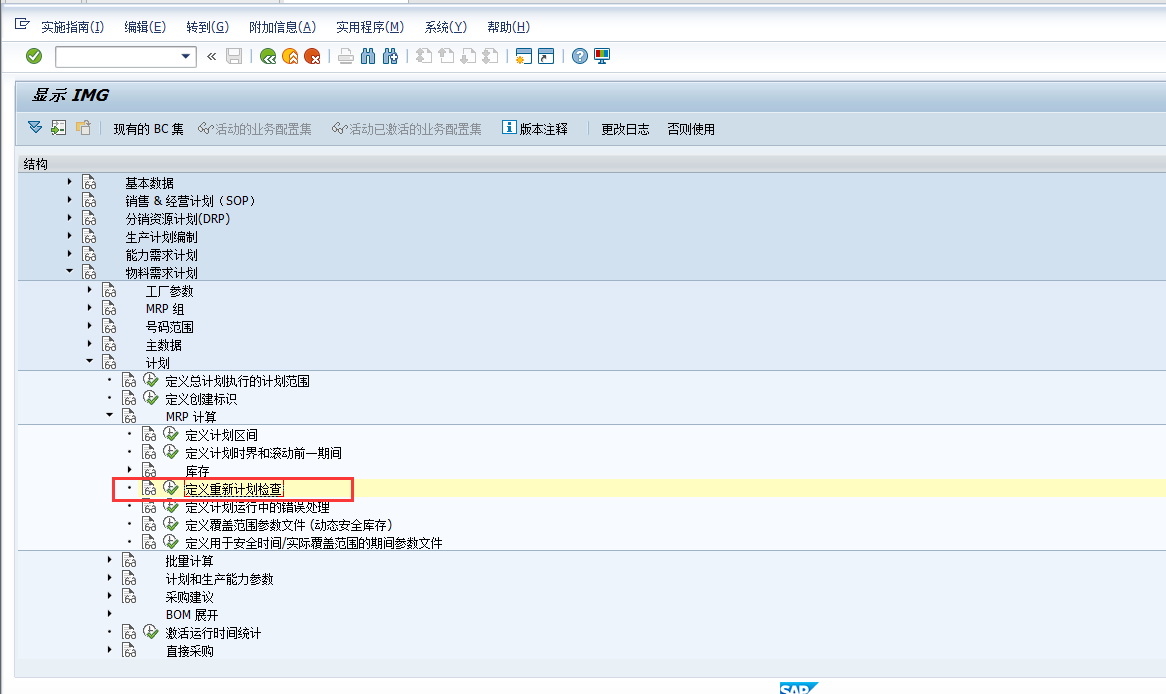Click the 现有的 BC 集 button

pyautogui.click(x=148, y=129)
